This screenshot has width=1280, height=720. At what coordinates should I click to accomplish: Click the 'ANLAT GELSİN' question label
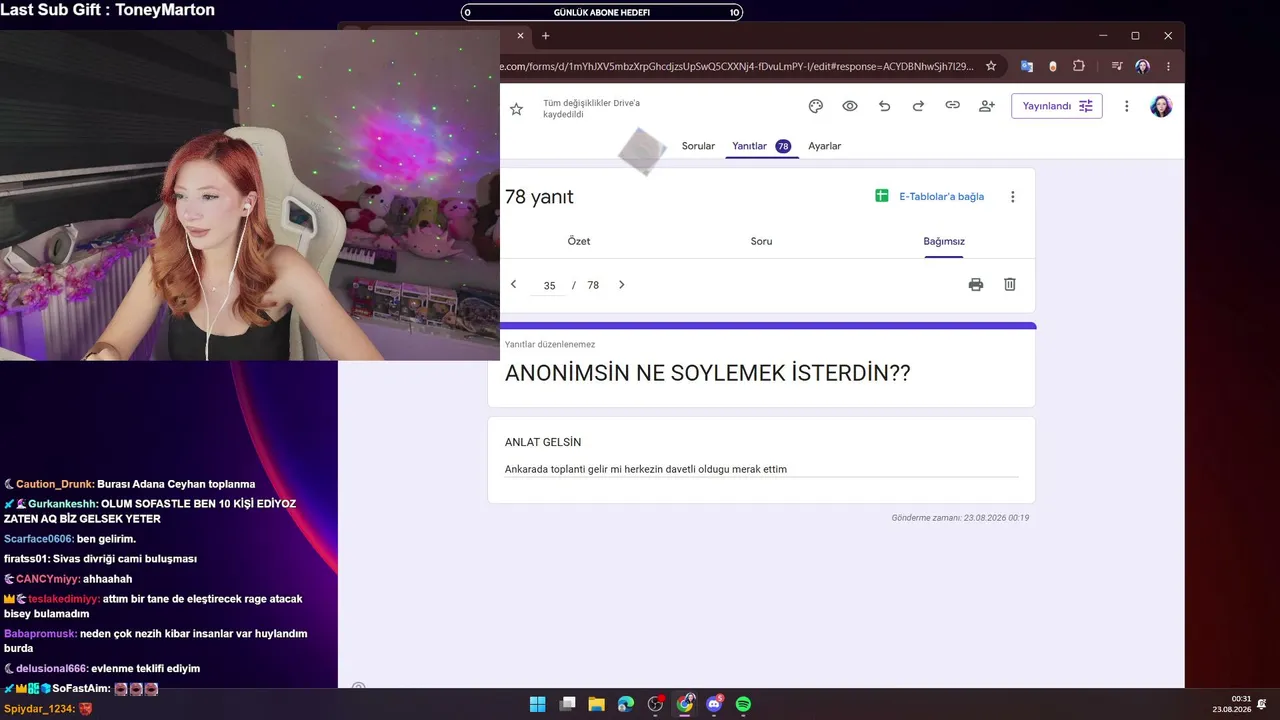click(543, 442)
